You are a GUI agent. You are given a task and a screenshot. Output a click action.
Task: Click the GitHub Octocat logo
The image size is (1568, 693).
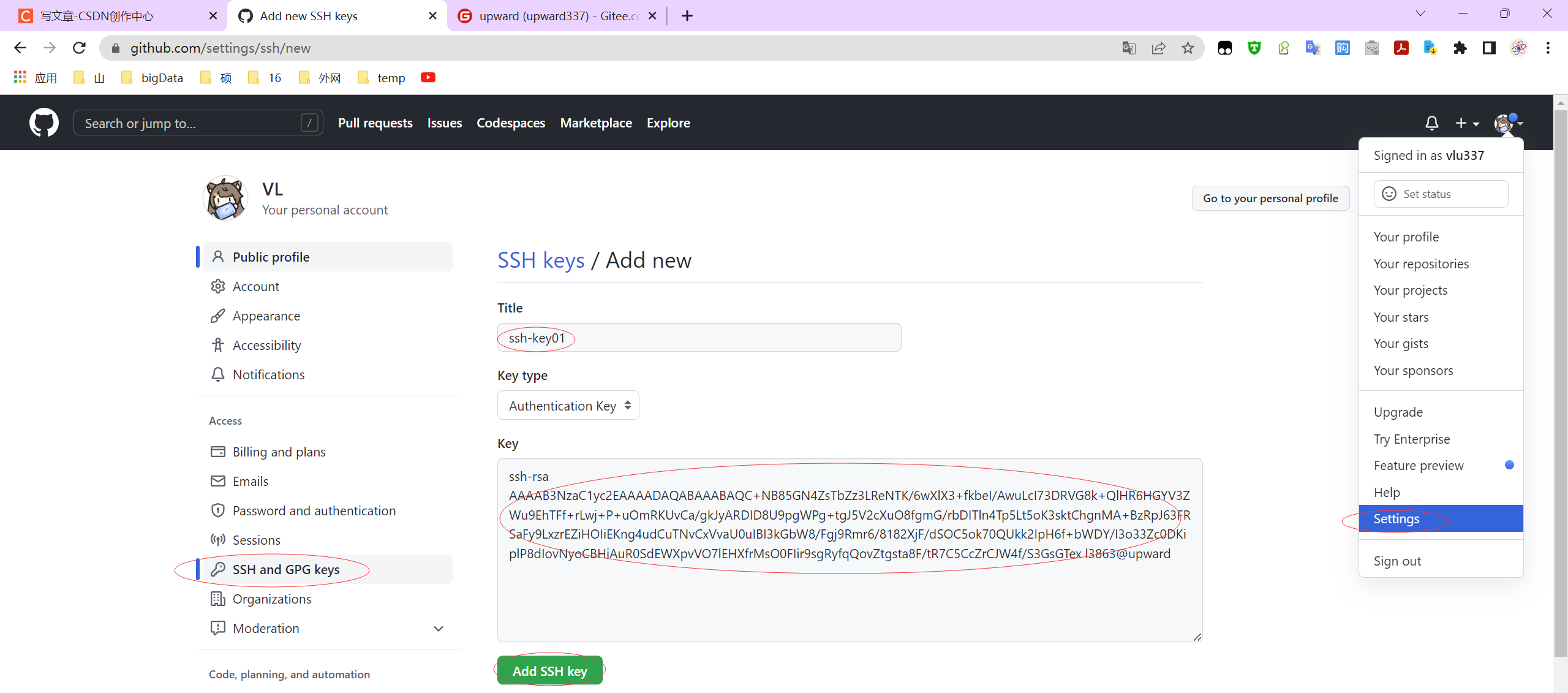click(44, 123)
